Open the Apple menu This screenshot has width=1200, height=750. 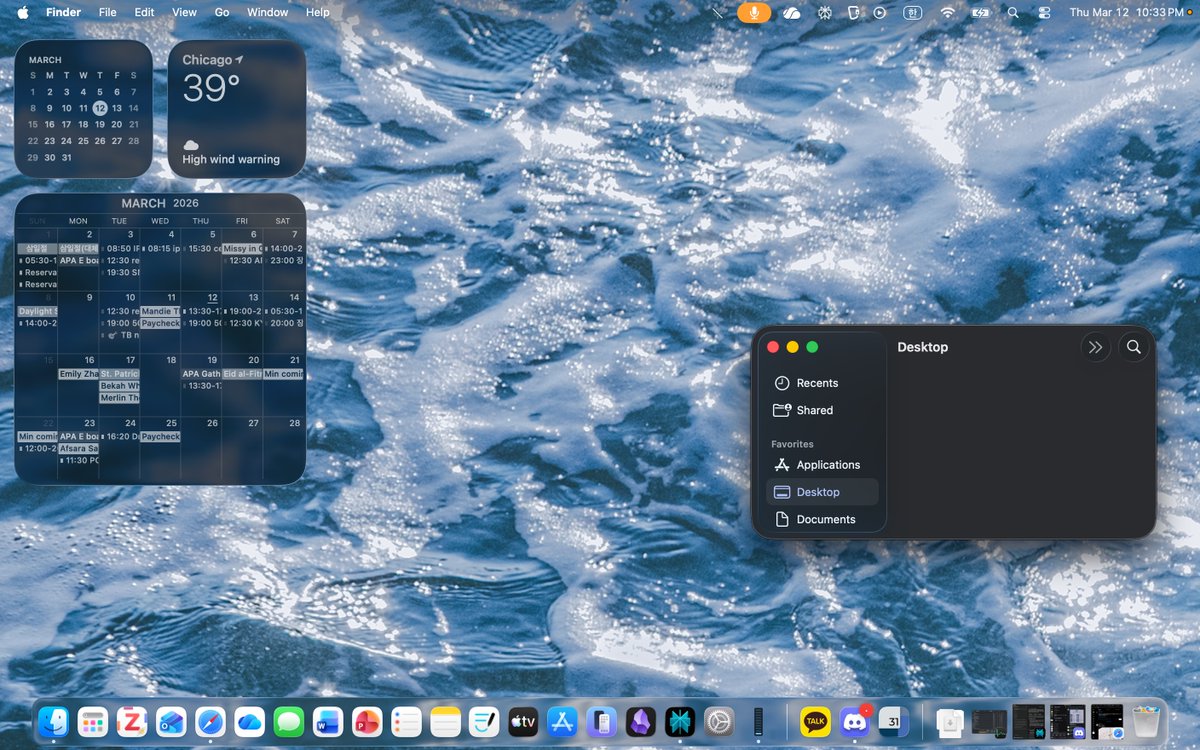click(x=23, y=12)
